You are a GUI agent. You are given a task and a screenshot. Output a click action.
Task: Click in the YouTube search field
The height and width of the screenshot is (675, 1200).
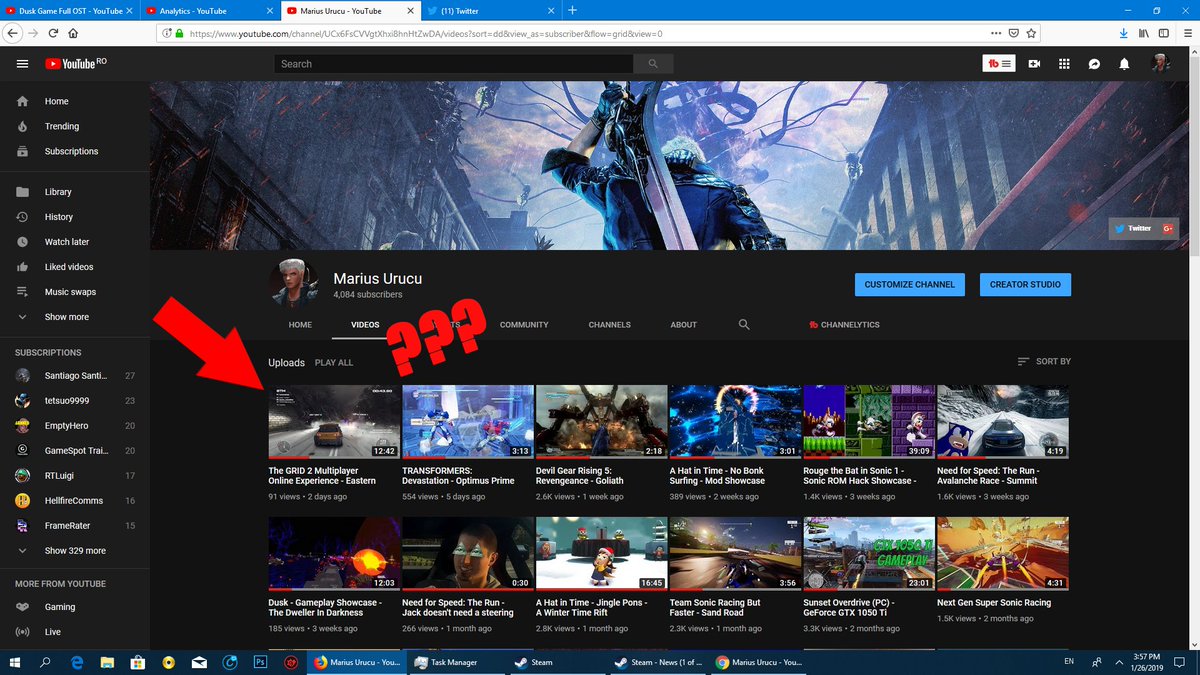coord(454,64)
